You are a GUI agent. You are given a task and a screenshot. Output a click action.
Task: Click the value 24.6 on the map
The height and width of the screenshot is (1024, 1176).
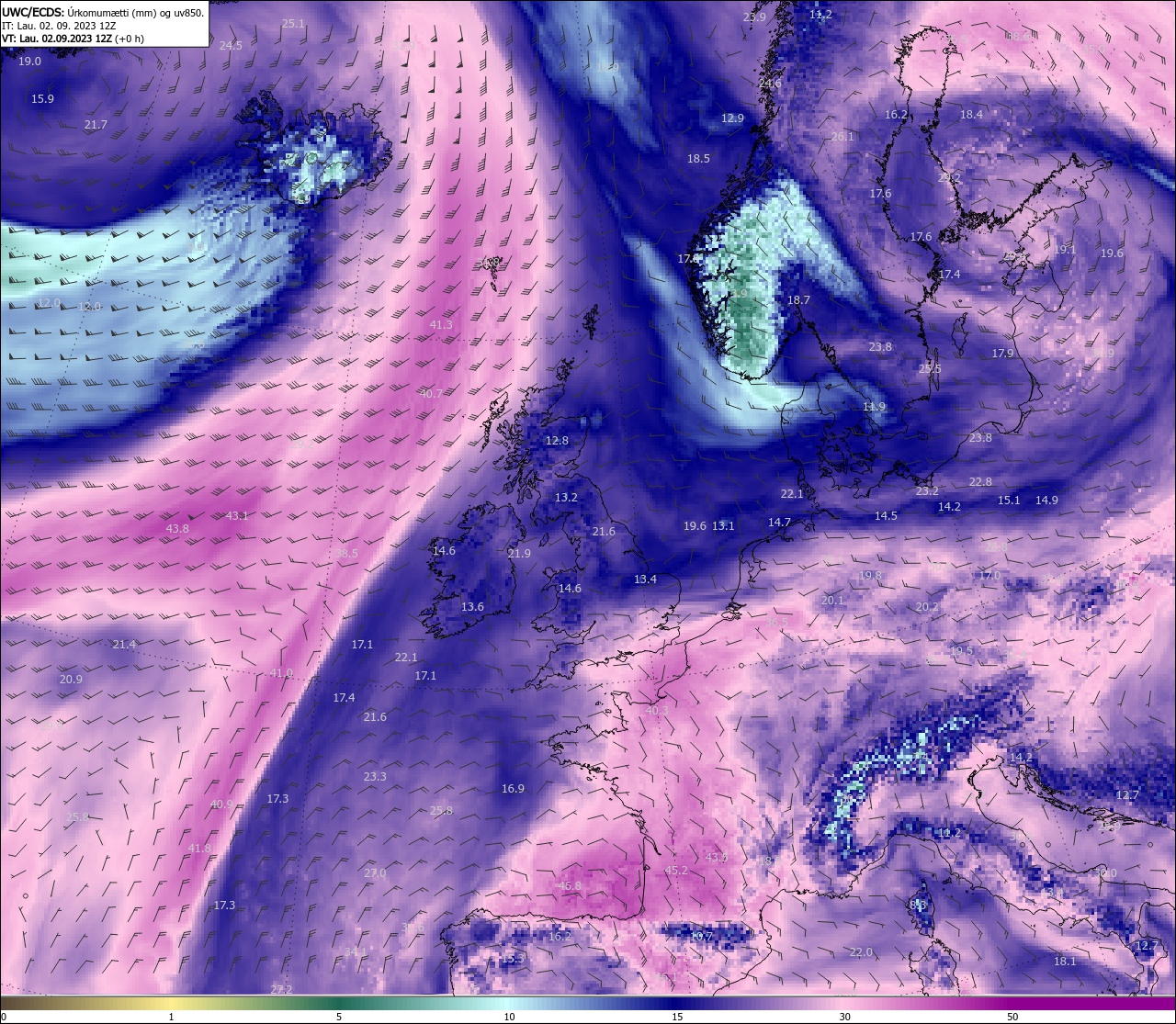770,84
